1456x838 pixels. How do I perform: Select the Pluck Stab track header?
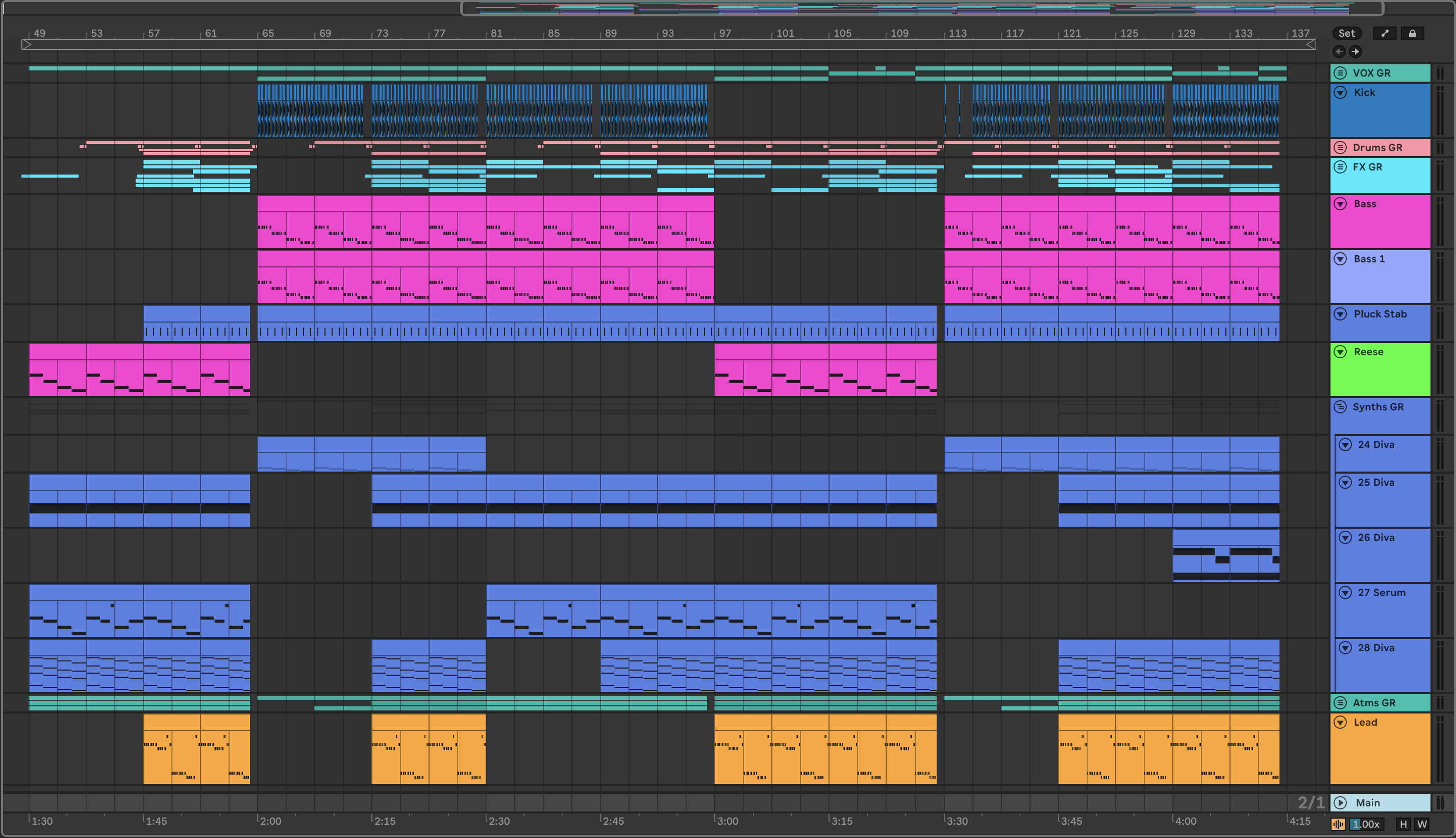coord(1379,314)
